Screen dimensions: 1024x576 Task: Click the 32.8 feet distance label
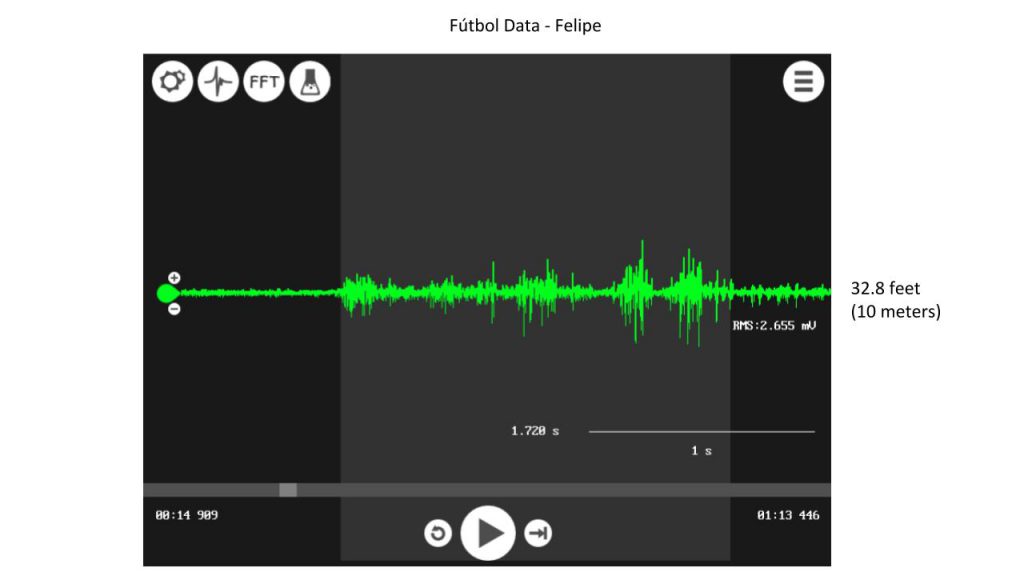(x=885, y=289)
